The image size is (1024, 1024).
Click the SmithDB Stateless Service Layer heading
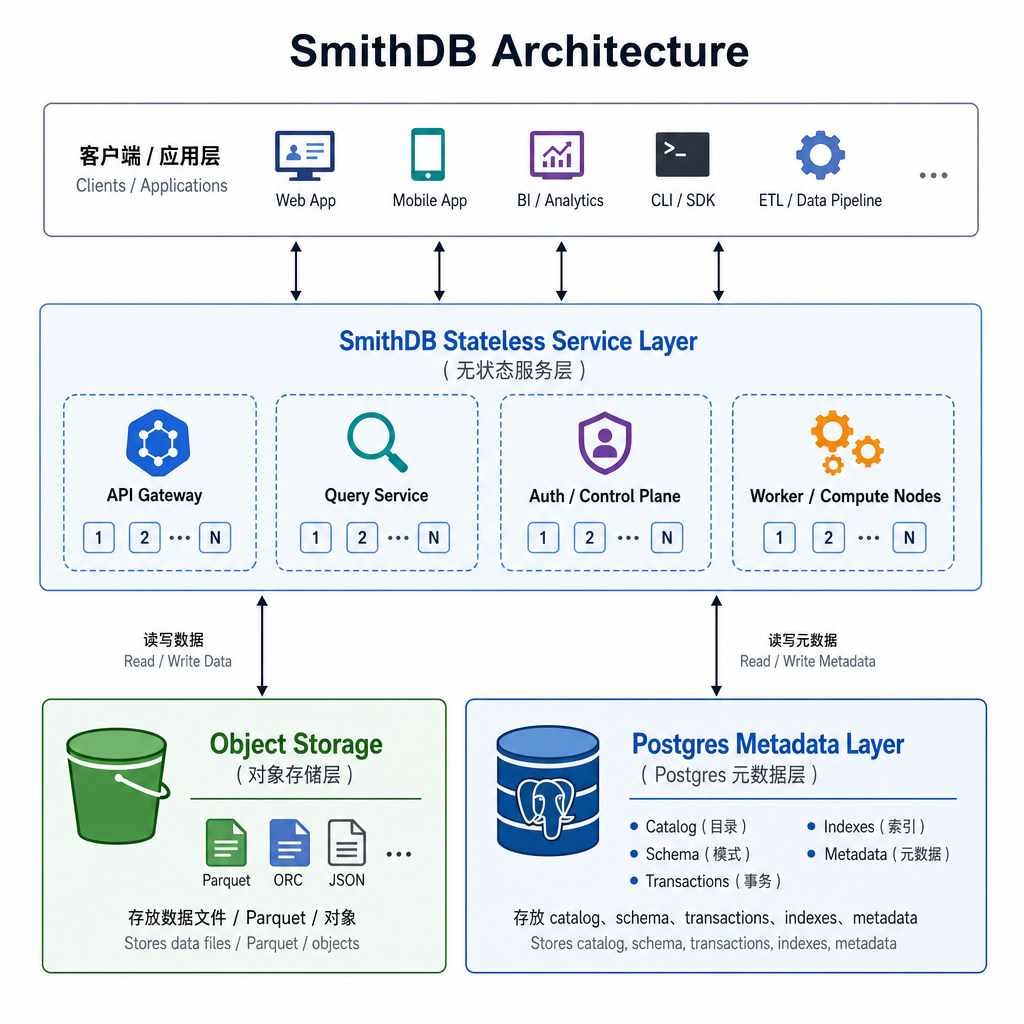[518, 341]
